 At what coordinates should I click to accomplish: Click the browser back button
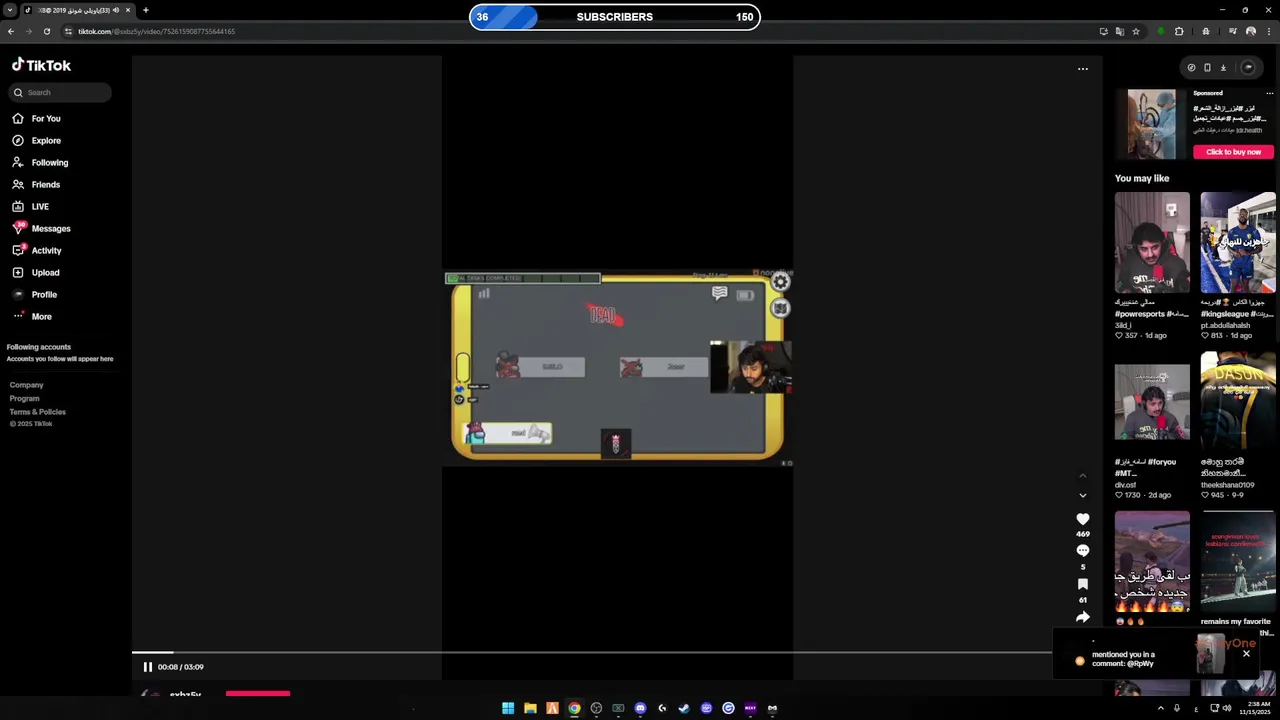pos(10,31)
